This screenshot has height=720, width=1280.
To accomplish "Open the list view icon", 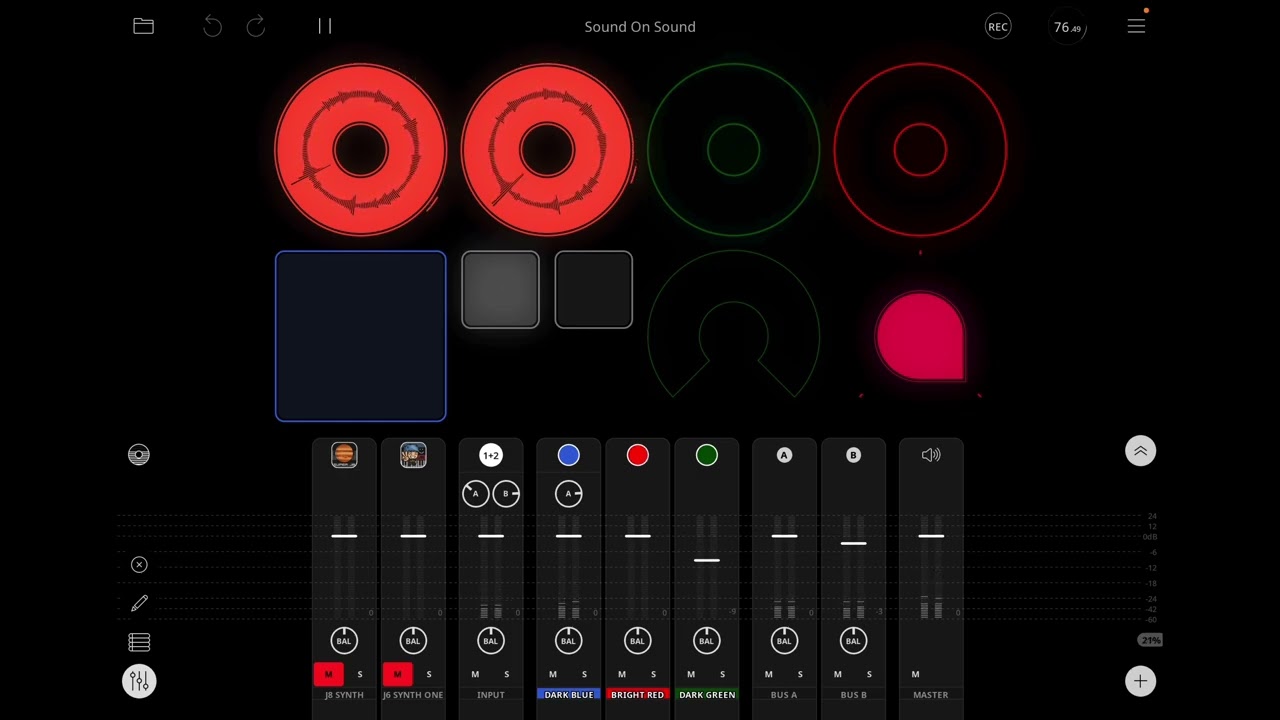I will coord(139,642).
